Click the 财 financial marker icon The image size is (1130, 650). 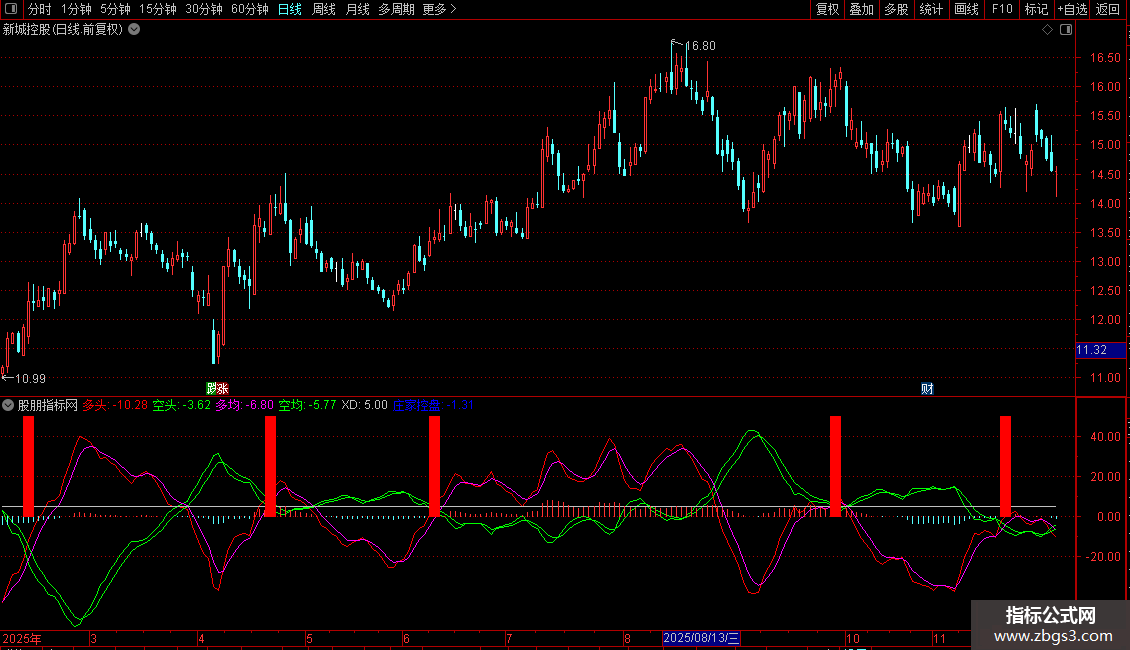coord(927,388)
